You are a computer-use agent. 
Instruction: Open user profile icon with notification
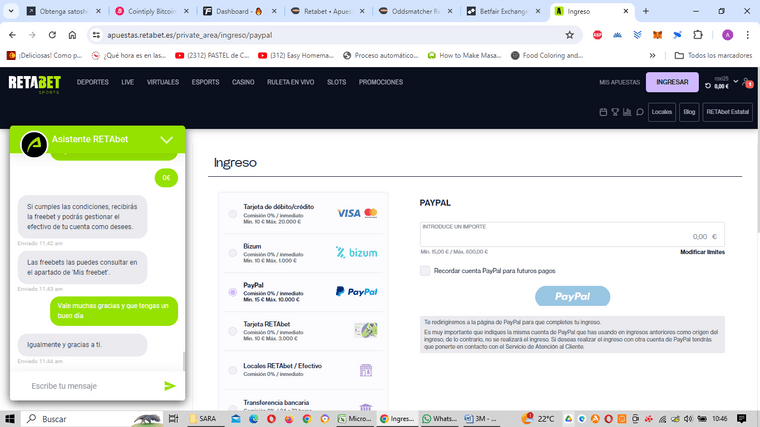(x=747, y=83)
